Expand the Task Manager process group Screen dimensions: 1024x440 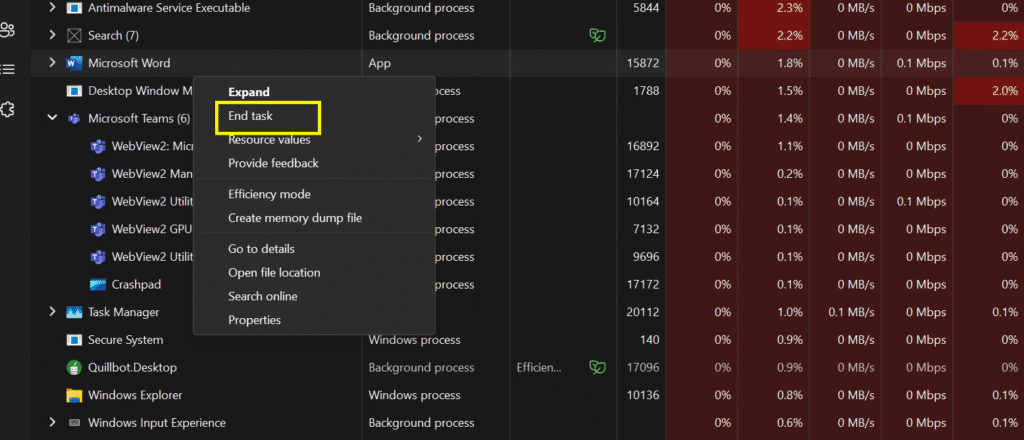52,312
